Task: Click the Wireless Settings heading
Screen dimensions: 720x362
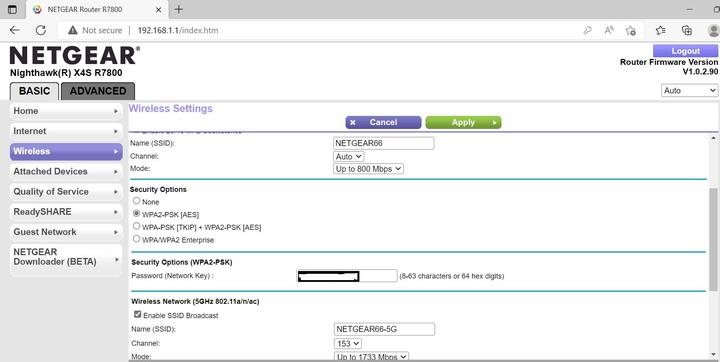Action: point(171,109)
